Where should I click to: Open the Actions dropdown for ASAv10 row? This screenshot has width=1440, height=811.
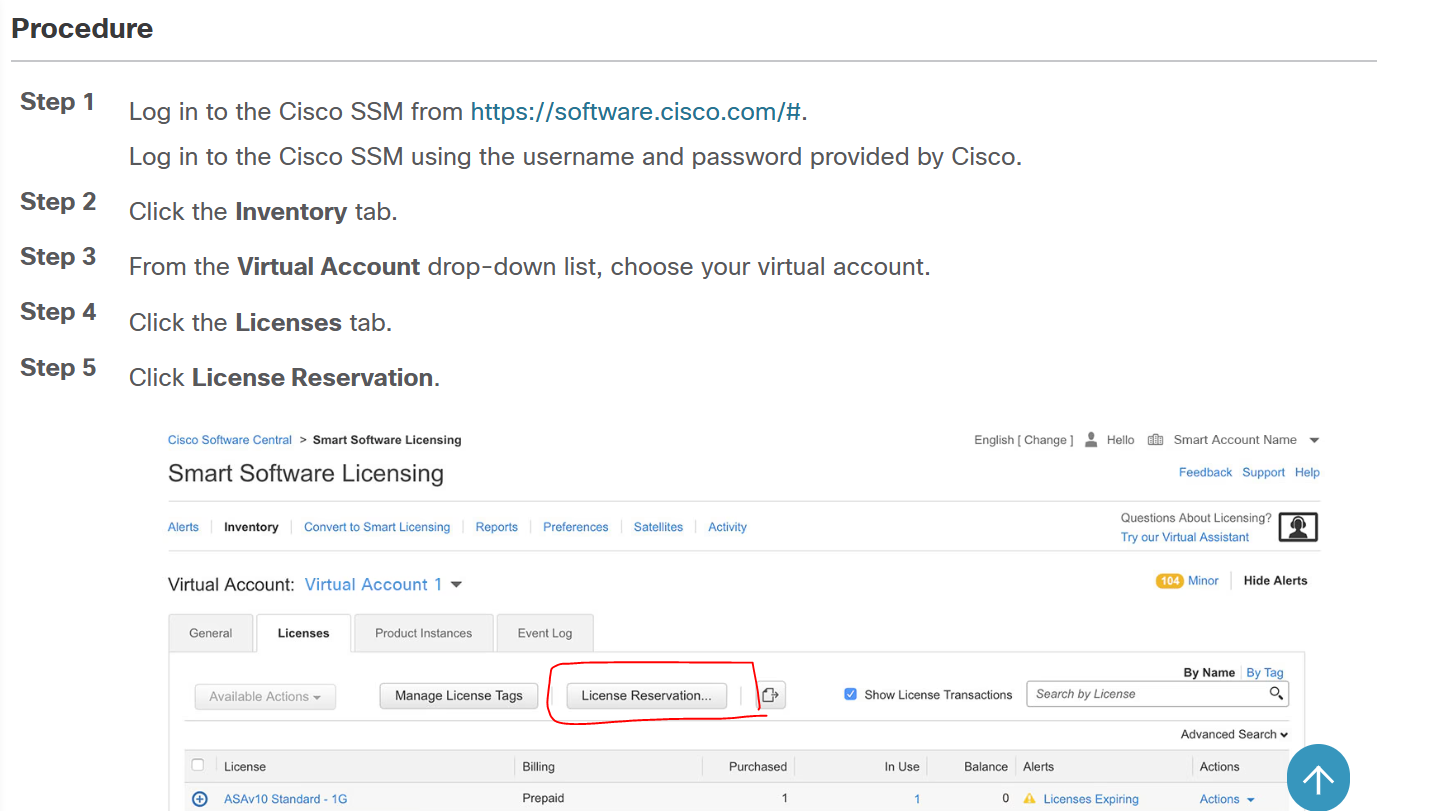[x=1227, y=799]
